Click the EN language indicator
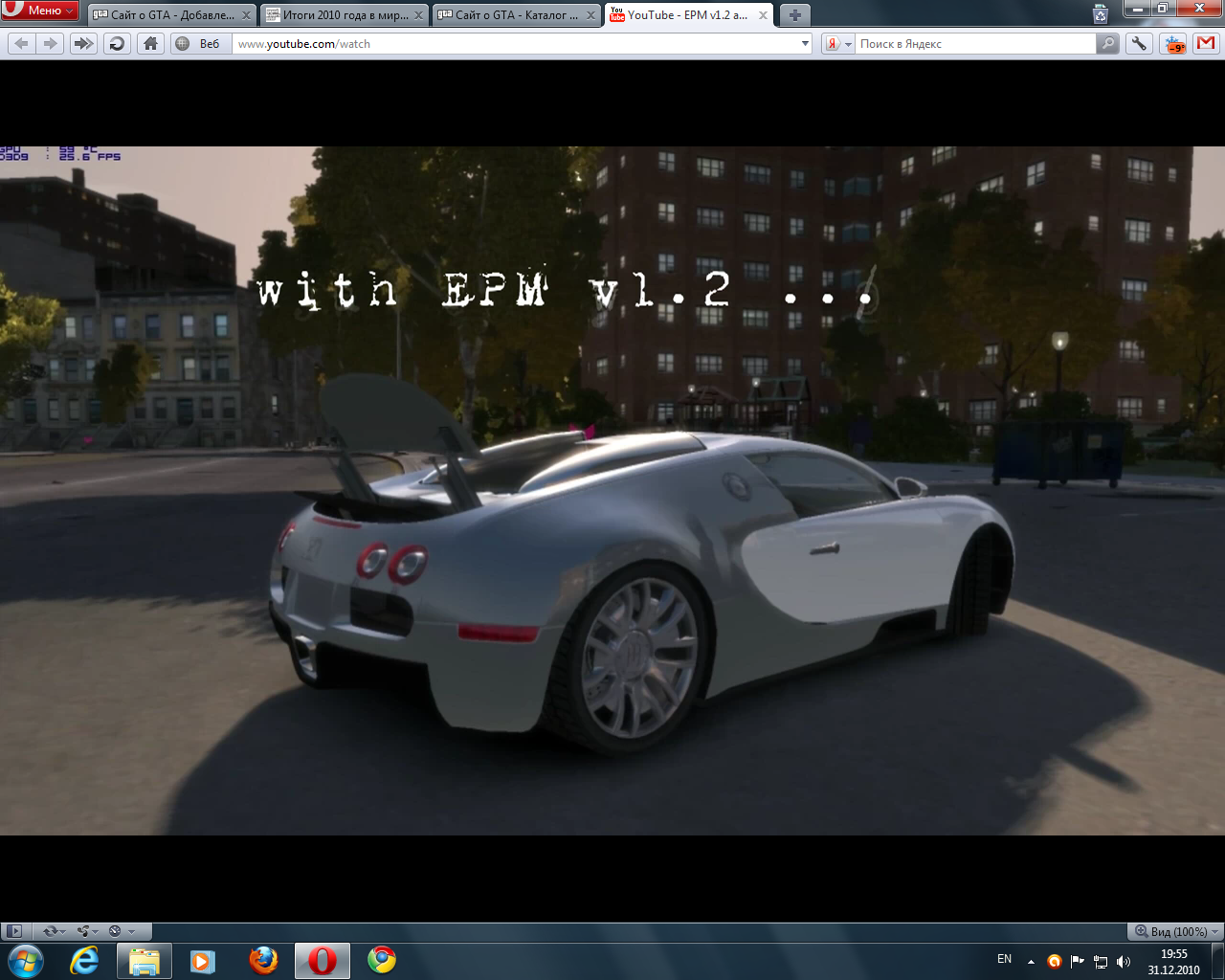The height and width of the screenshot is (980, 1225). 1004,959
